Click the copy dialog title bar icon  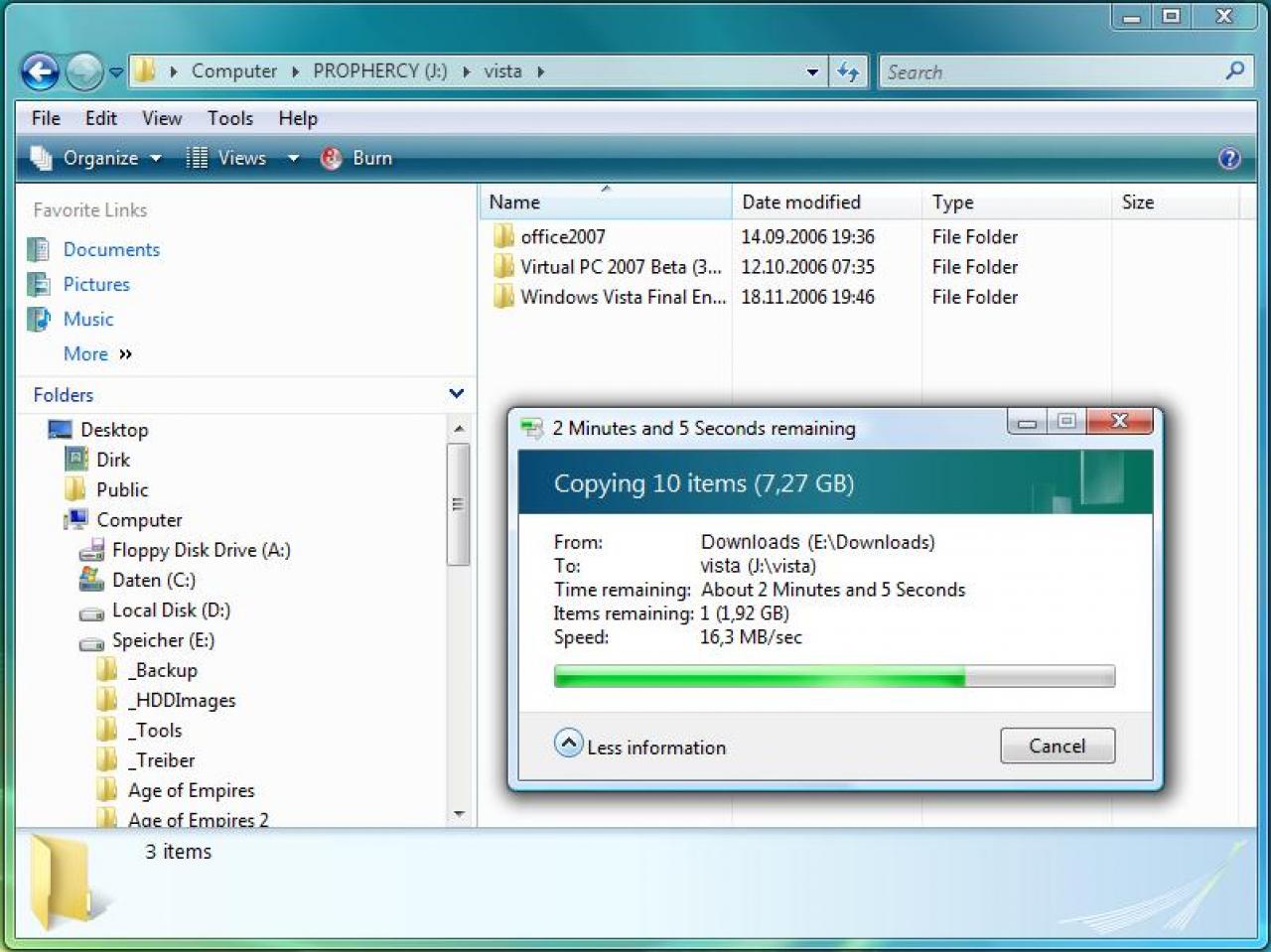click(x=532, y=429)
